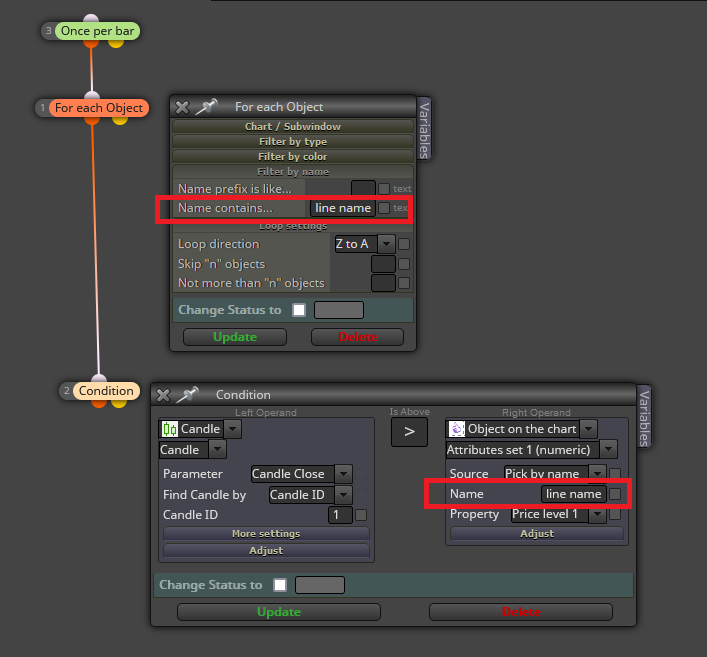707x657 pixels.
Task: Open Parameter Candle Close dropdown
Action: [x=302, y=474]
